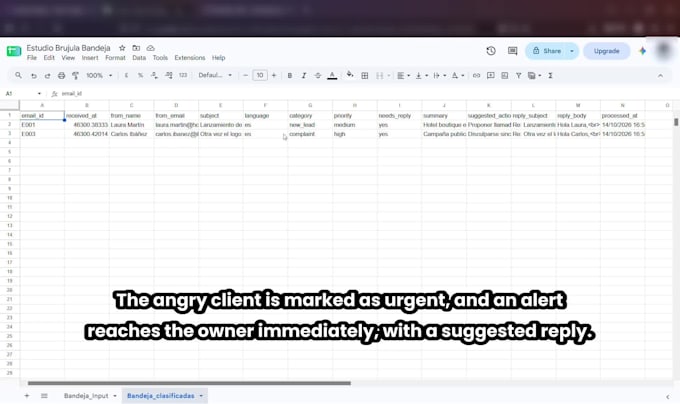Click the Print icon
The height and width of the screenshot is (404, 680).
62,75
